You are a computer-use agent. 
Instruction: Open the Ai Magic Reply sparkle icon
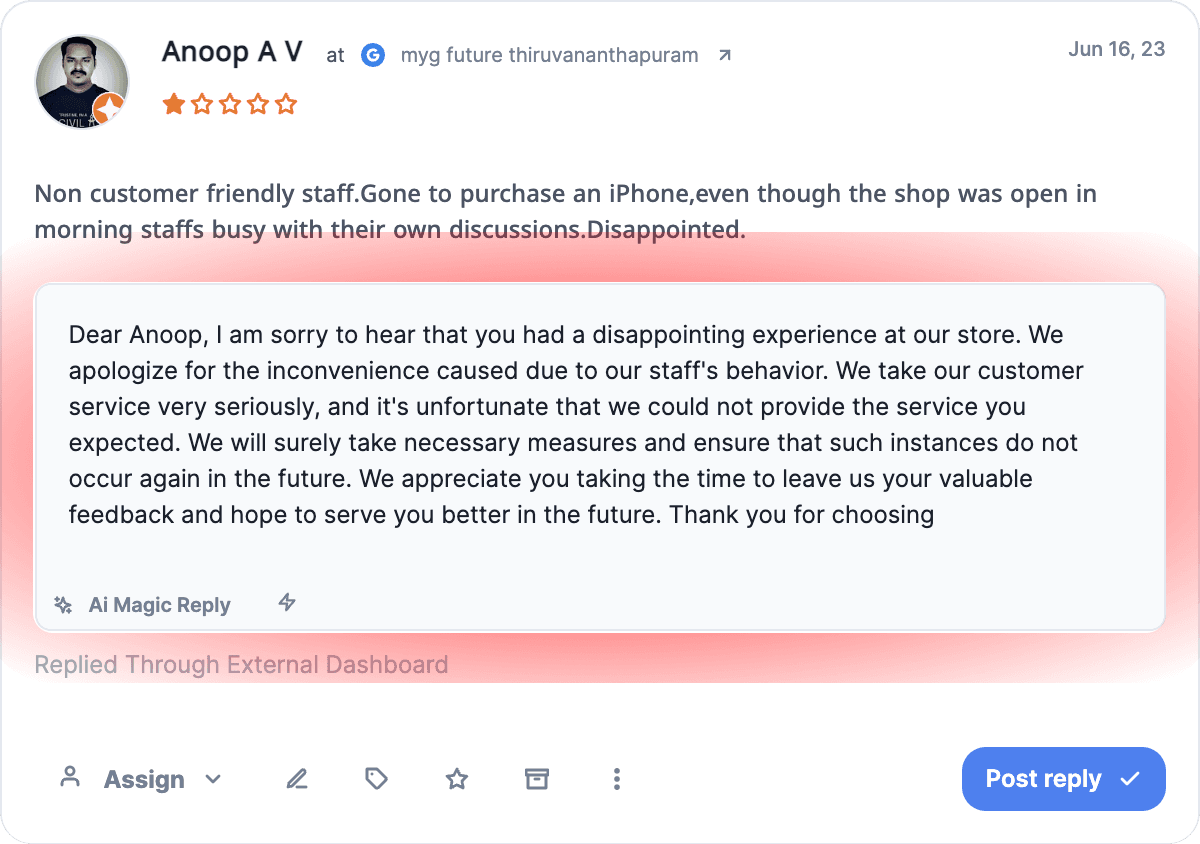click(x=62, y=604)
